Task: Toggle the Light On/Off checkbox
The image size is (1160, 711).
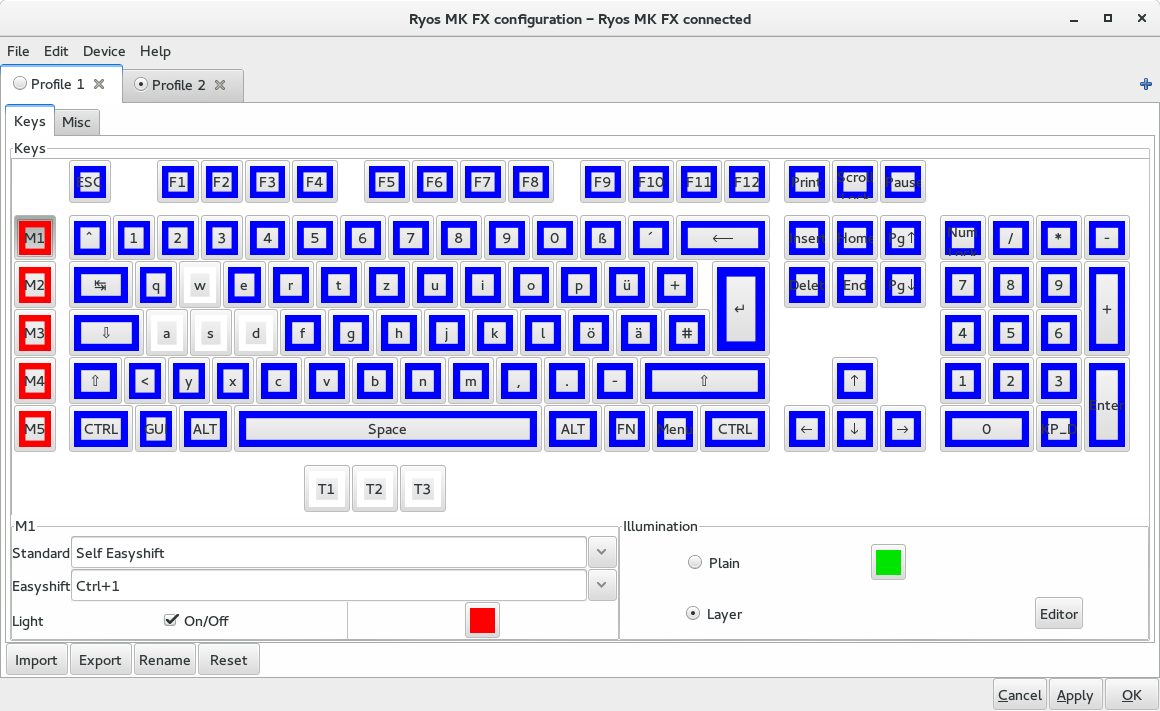Action: point(171,620)
